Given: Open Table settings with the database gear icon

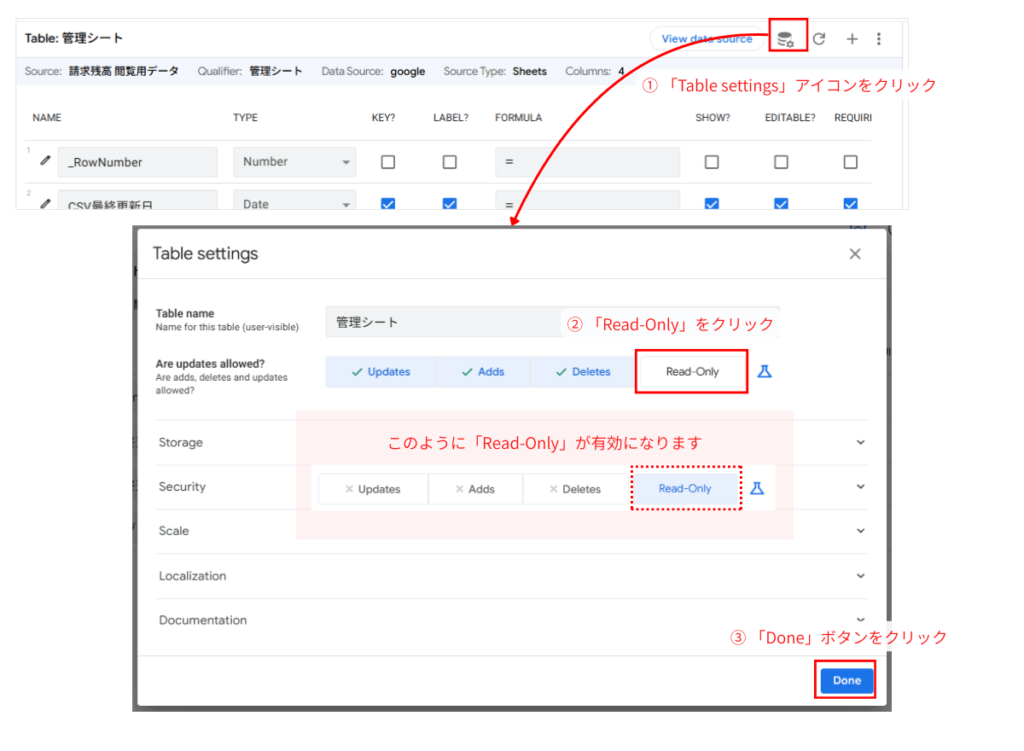Looking at the screenshot, I should (786, 36).
